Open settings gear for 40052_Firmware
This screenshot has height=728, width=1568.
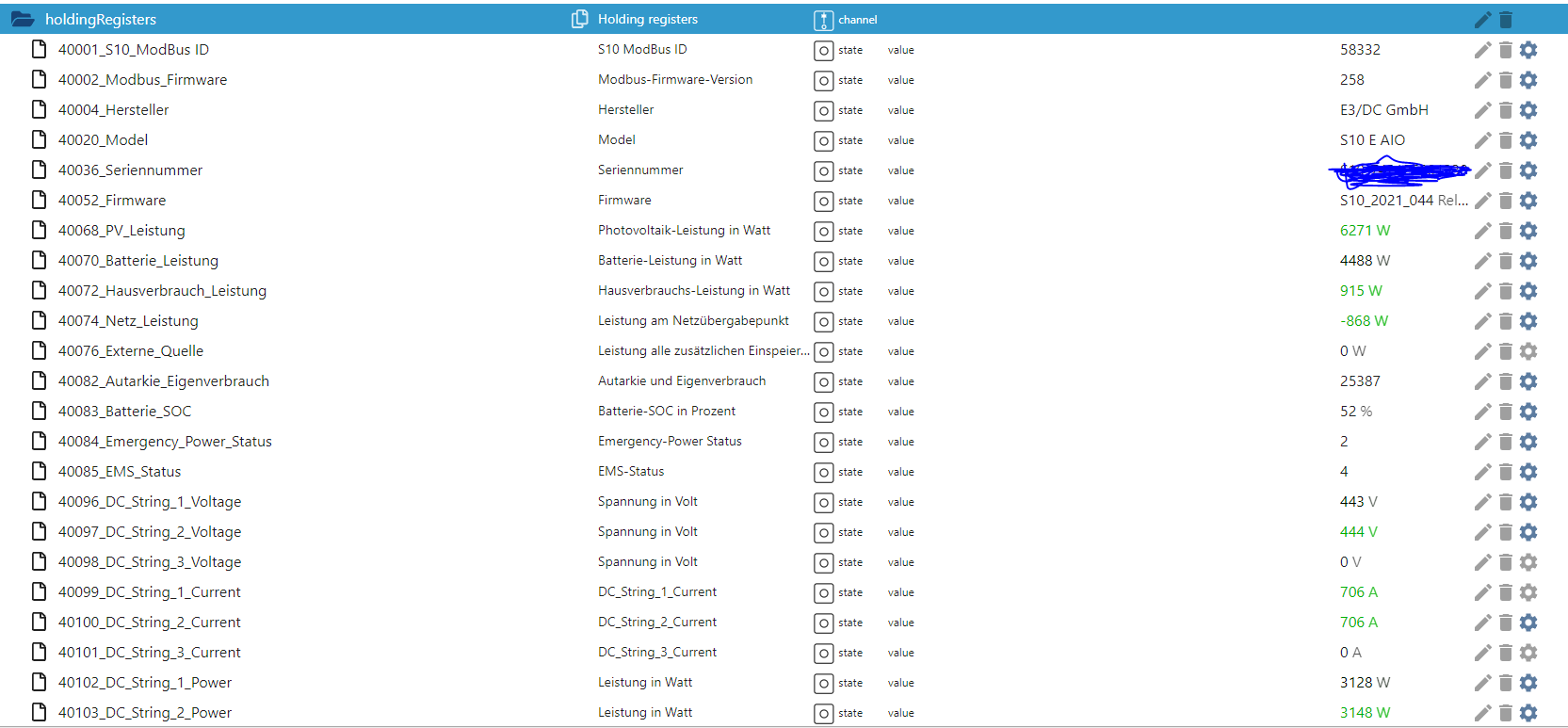click(1528, 201)
